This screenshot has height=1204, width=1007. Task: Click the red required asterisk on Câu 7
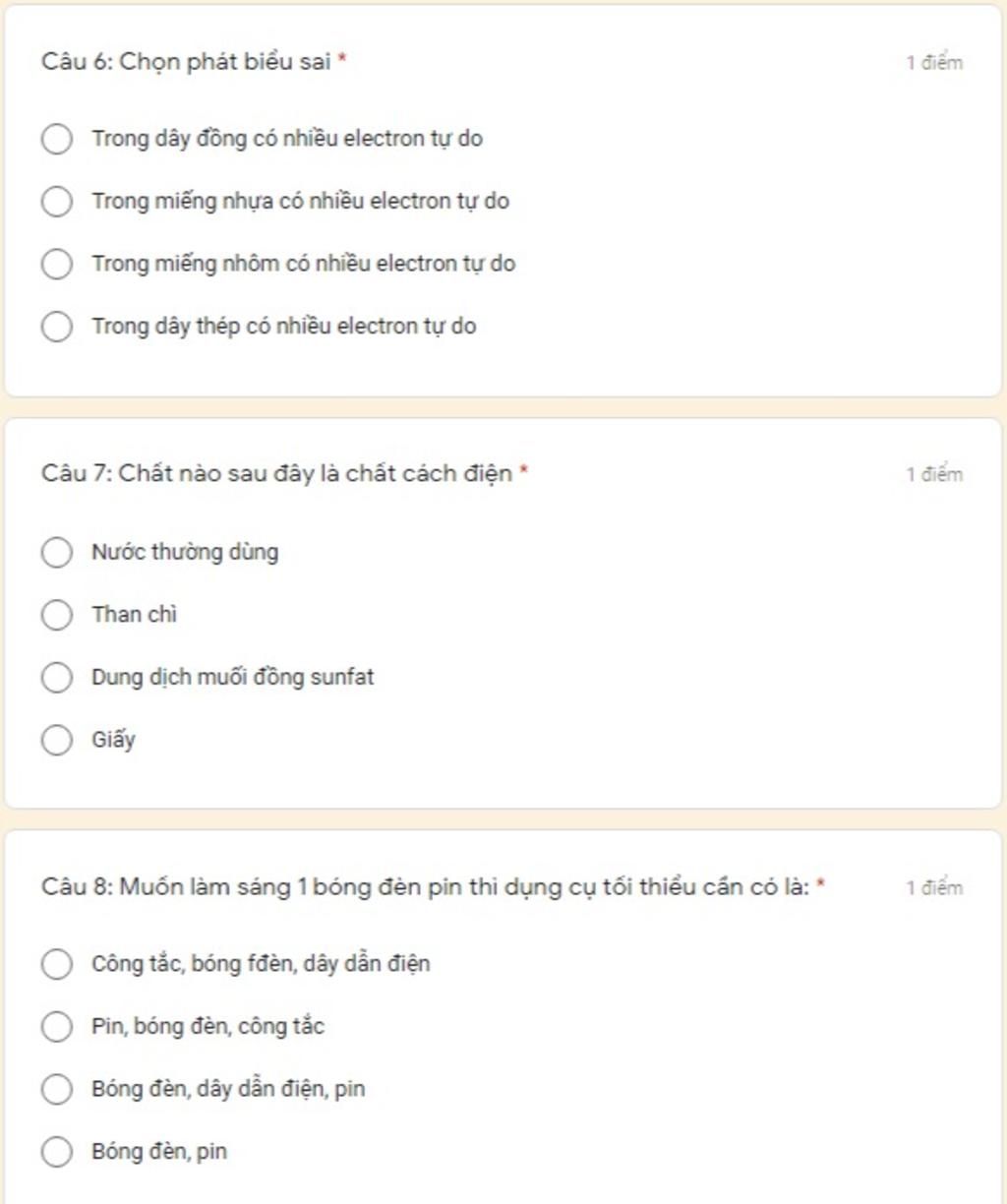click(x=524, y=471)
